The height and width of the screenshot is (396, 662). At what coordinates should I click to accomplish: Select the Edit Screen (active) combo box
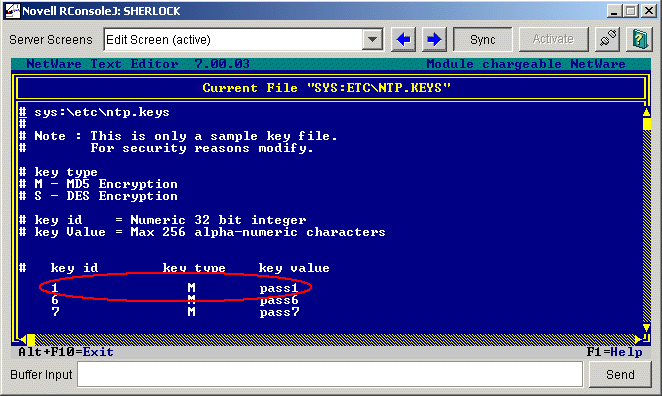pos(244,40)
